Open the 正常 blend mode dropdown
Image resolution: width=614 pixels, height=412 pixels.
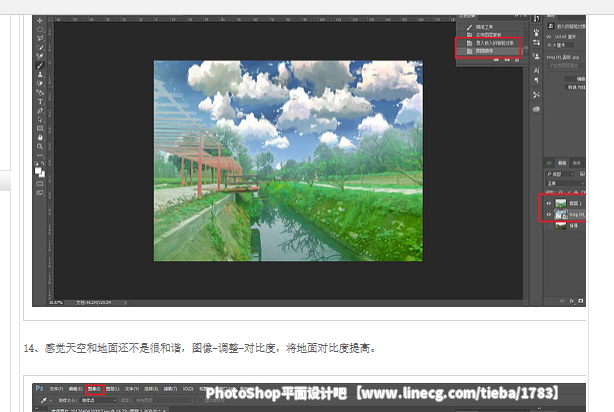[565, 183]
